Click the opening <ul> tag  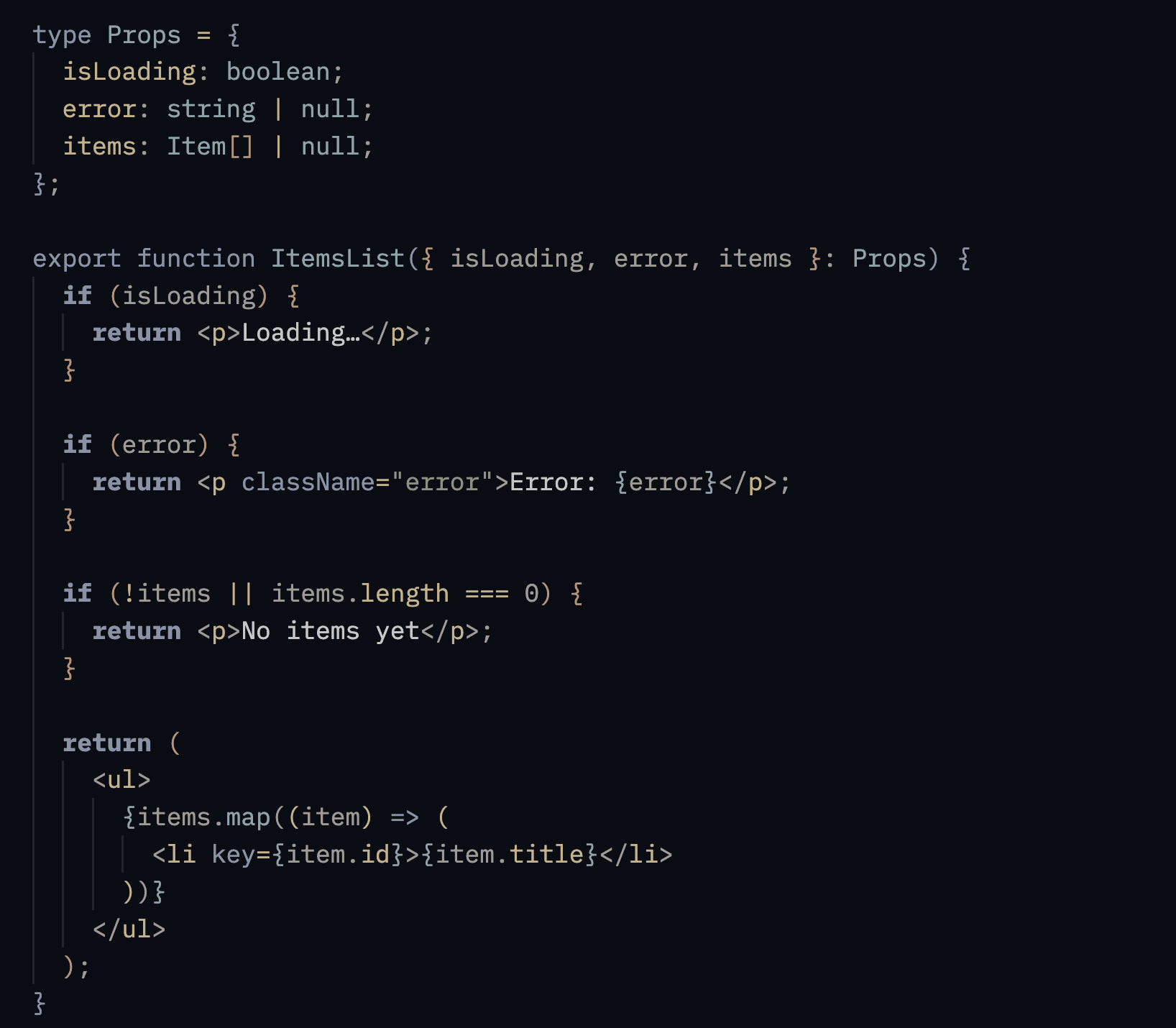pos(121,780)
